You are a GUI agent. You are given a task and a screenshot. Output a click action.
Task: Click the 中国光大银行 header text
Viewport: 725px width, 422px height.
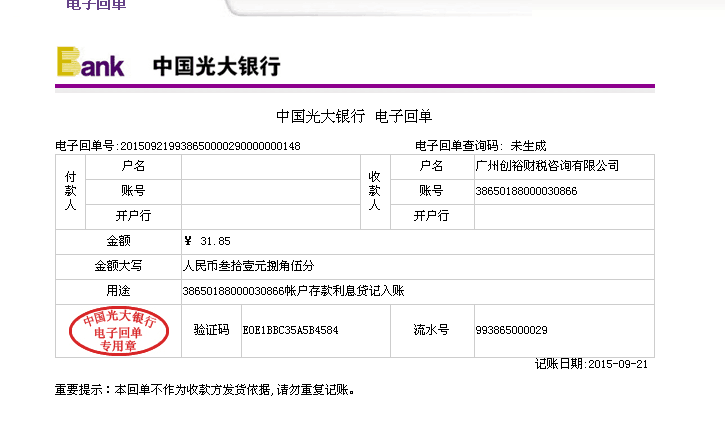pyautogui.click(x=216, y=66)
